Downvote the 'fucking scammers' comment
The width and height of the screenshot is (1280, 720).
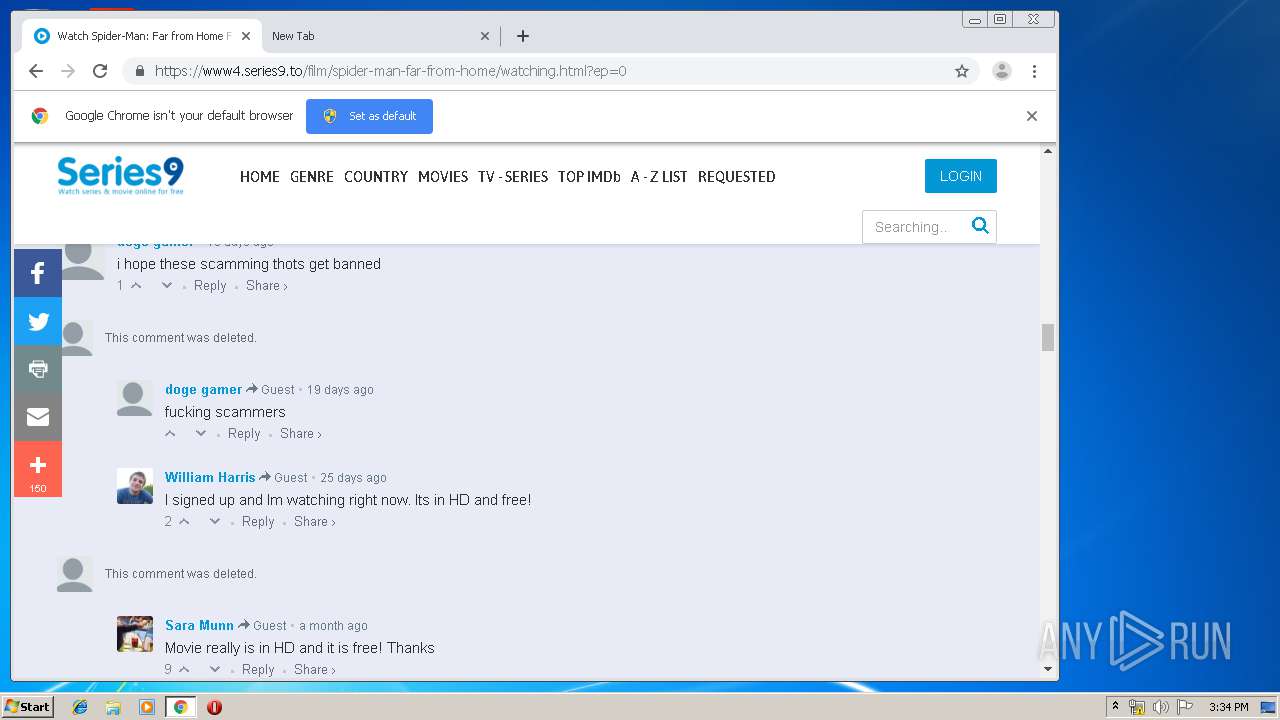pos(201,434)
